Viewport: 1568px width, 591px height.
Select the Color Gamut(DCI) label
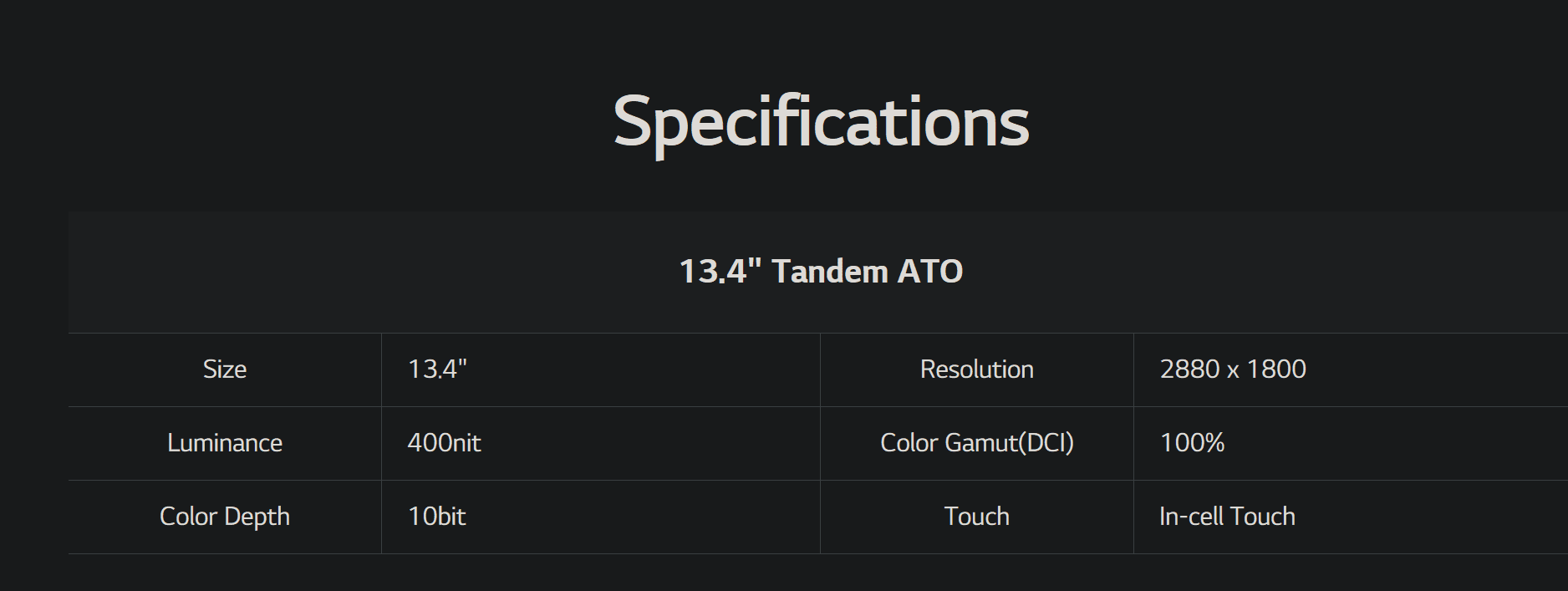pyautogui.click(x=976, y=443)
